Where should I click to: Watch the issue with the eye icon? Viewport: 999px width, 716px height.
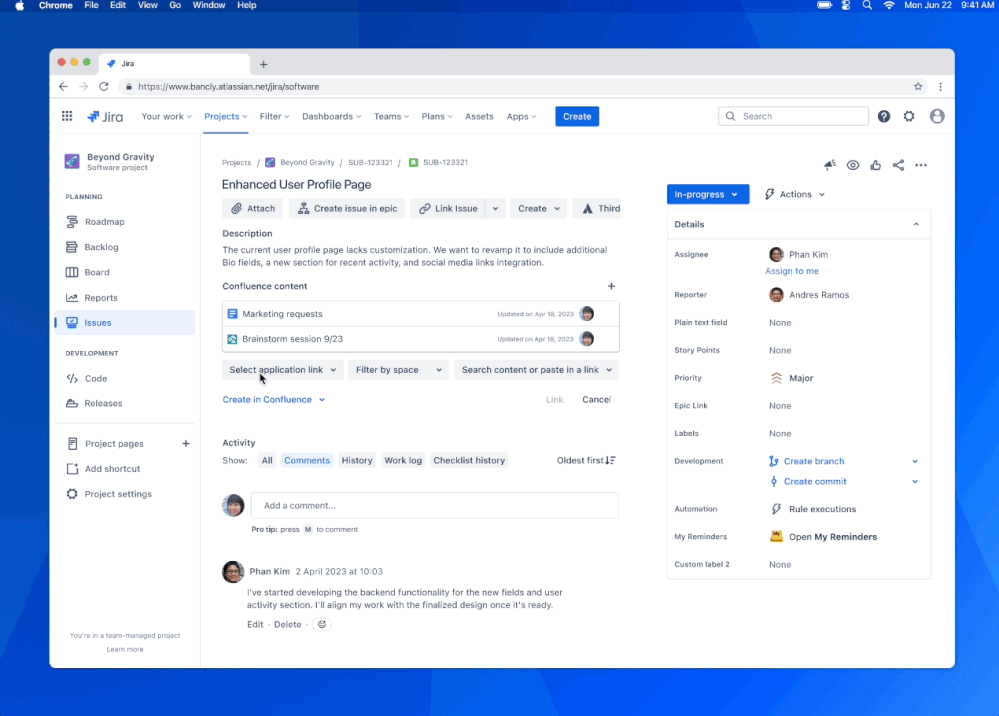[852, 165]
